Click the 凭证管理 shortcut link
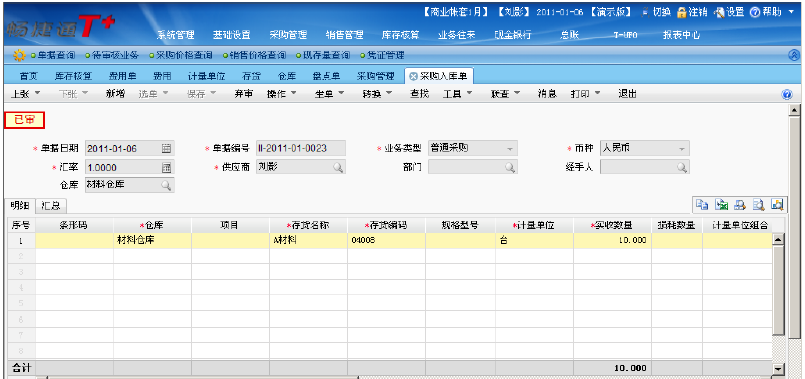This screenshot has width=805, height=379. [385, 55]
